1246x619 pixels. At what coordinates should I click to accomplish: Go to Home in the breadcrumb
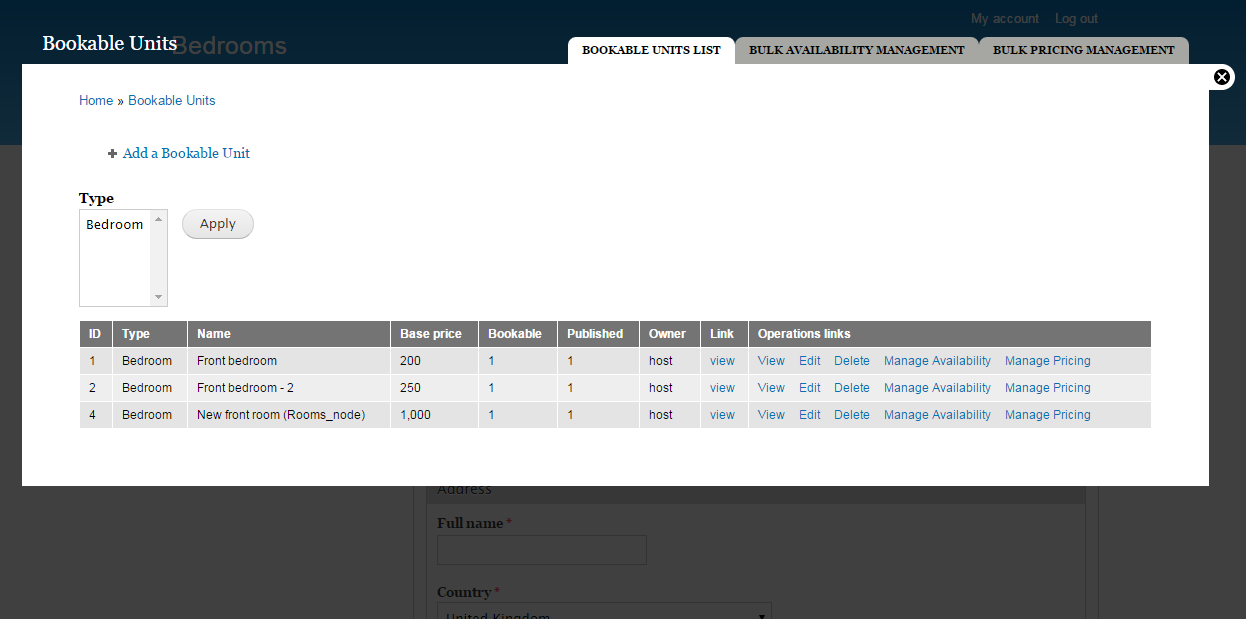click(x=96, y=101)
